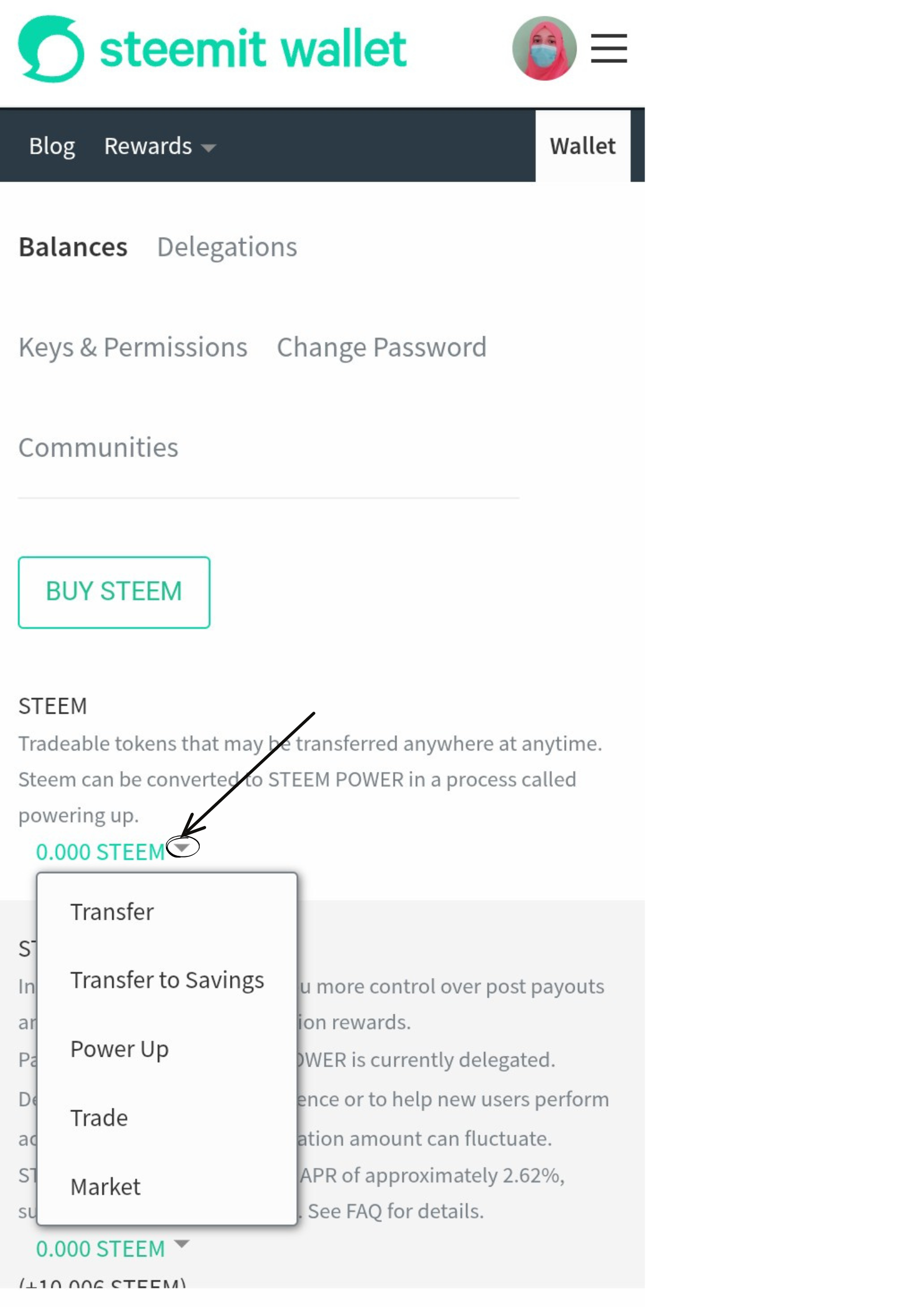Collapse the STEEM balance dropdown arrow
This screenshot has width=924, height=1307.
[x=182, y=848]
